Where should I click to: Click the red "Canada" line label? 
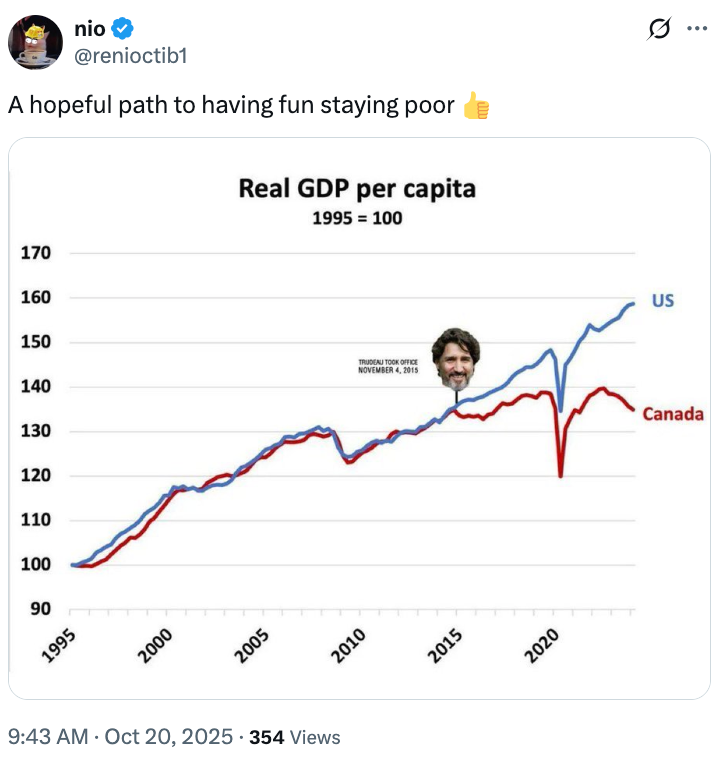click(x=672, y=414)
